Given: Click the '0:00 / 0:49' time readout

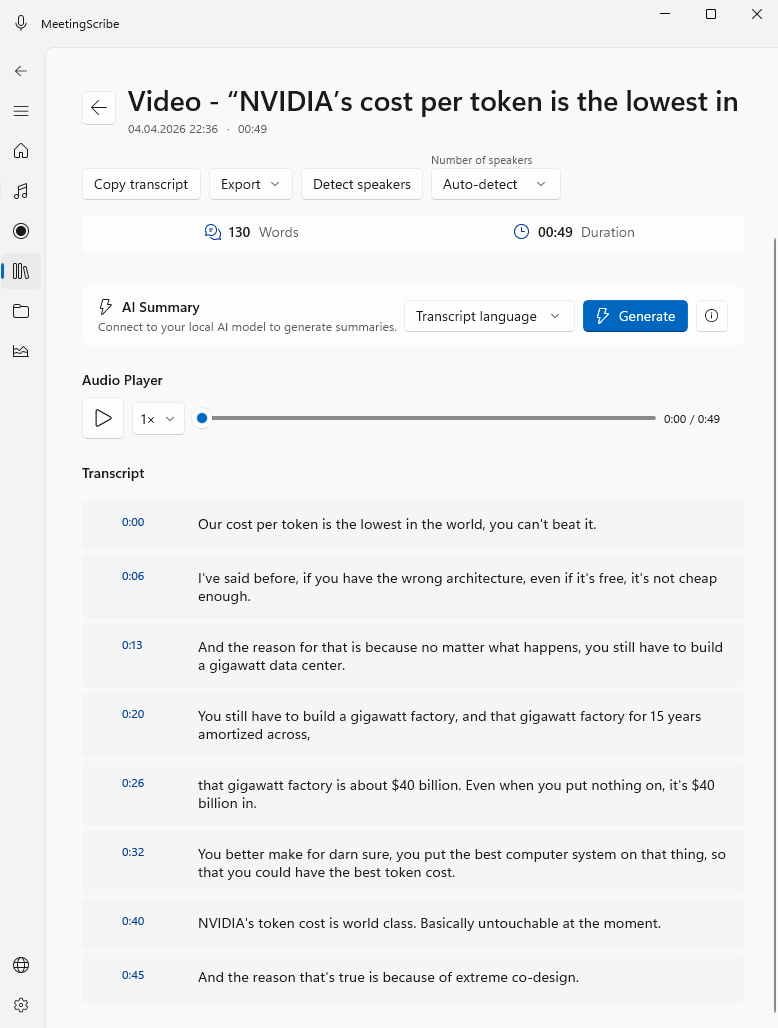Looking at the screenshot, I should (x=691, y=419).
